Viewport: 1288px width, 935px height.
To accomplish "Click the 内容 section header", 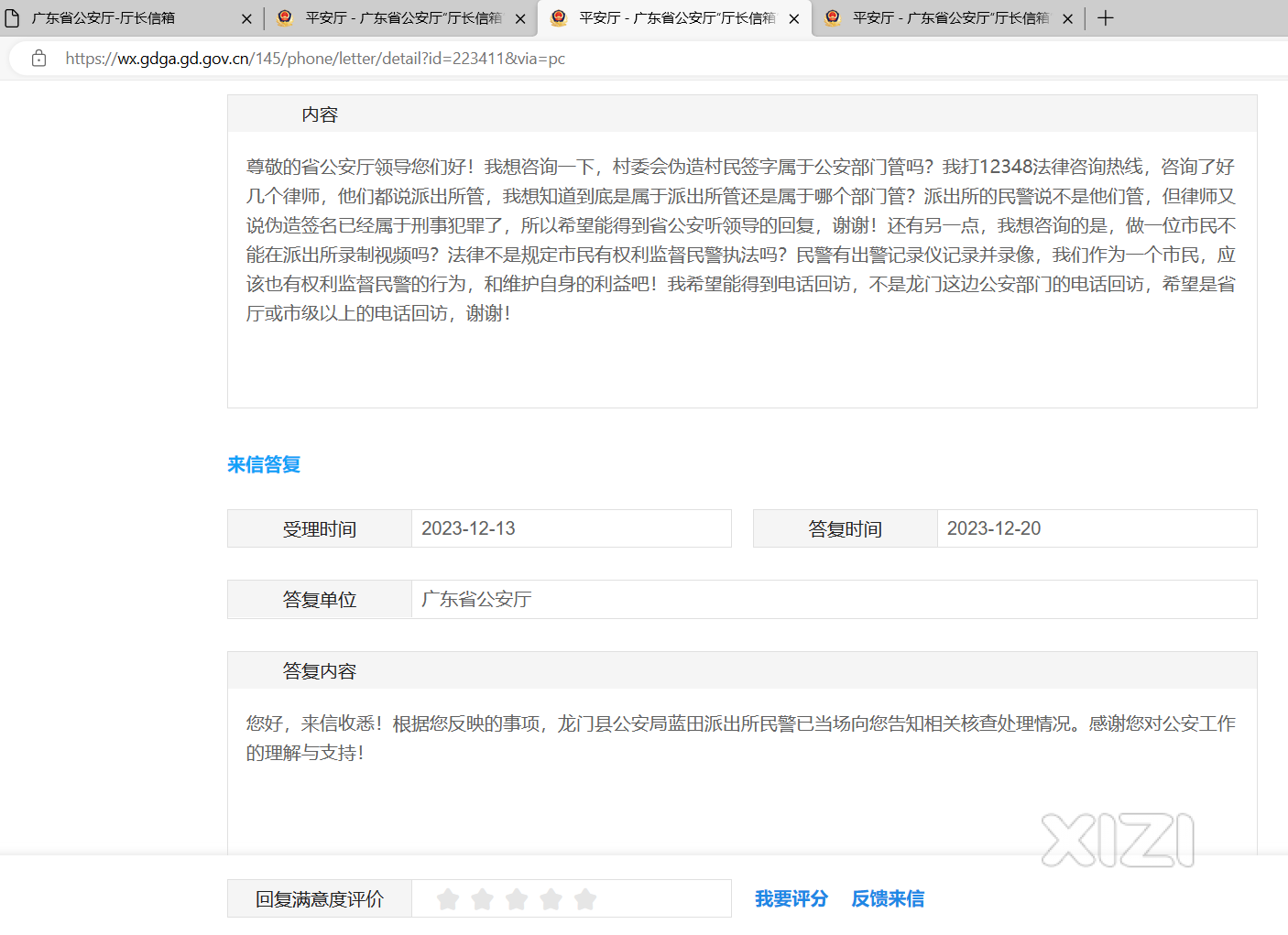I will click(742, 114).
